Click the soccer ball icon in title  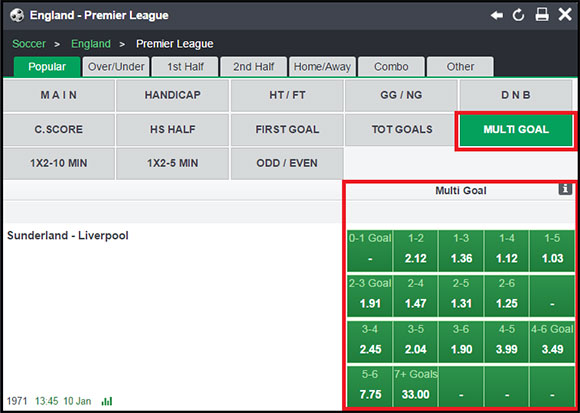click(x=17, y=15)
